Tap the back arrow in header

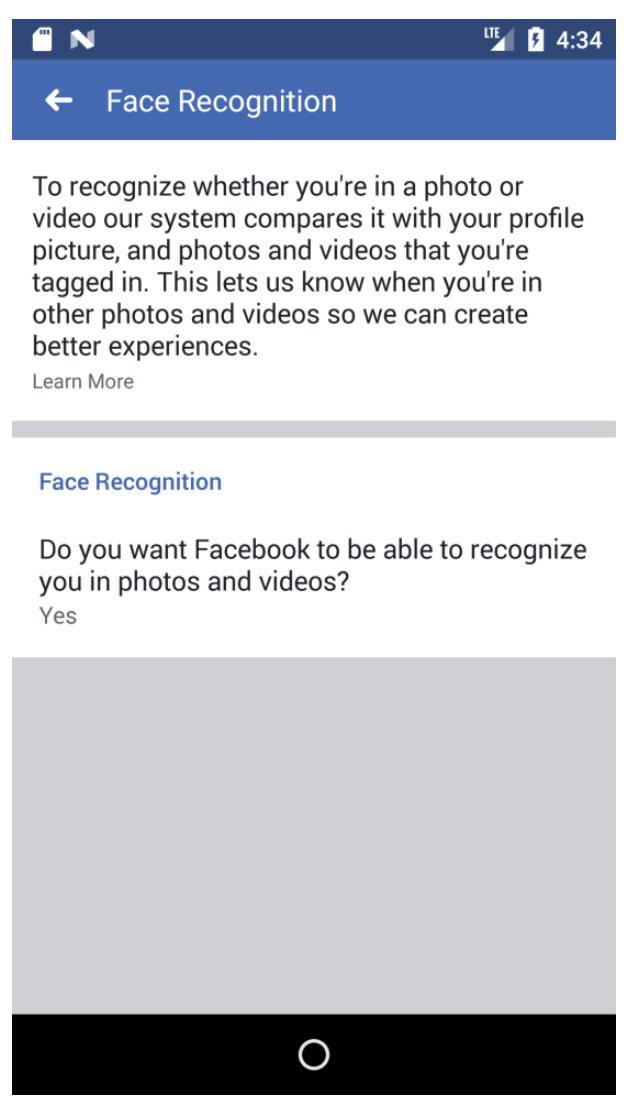click(x=59, y=100)
